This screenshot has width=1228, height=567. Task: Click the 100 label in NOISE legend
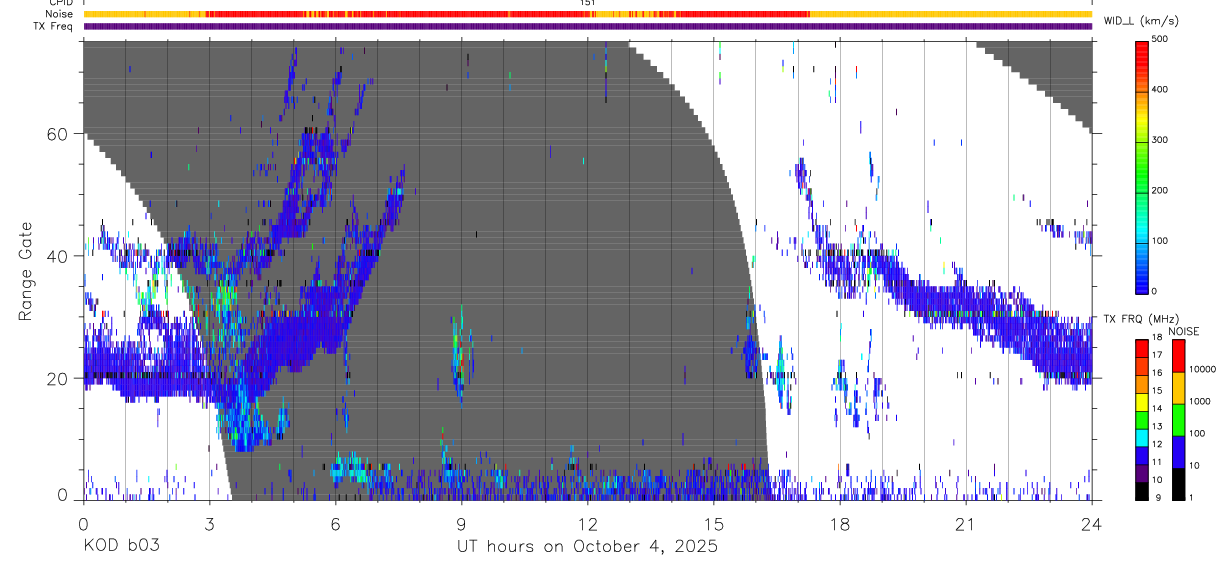point(1199,434)
